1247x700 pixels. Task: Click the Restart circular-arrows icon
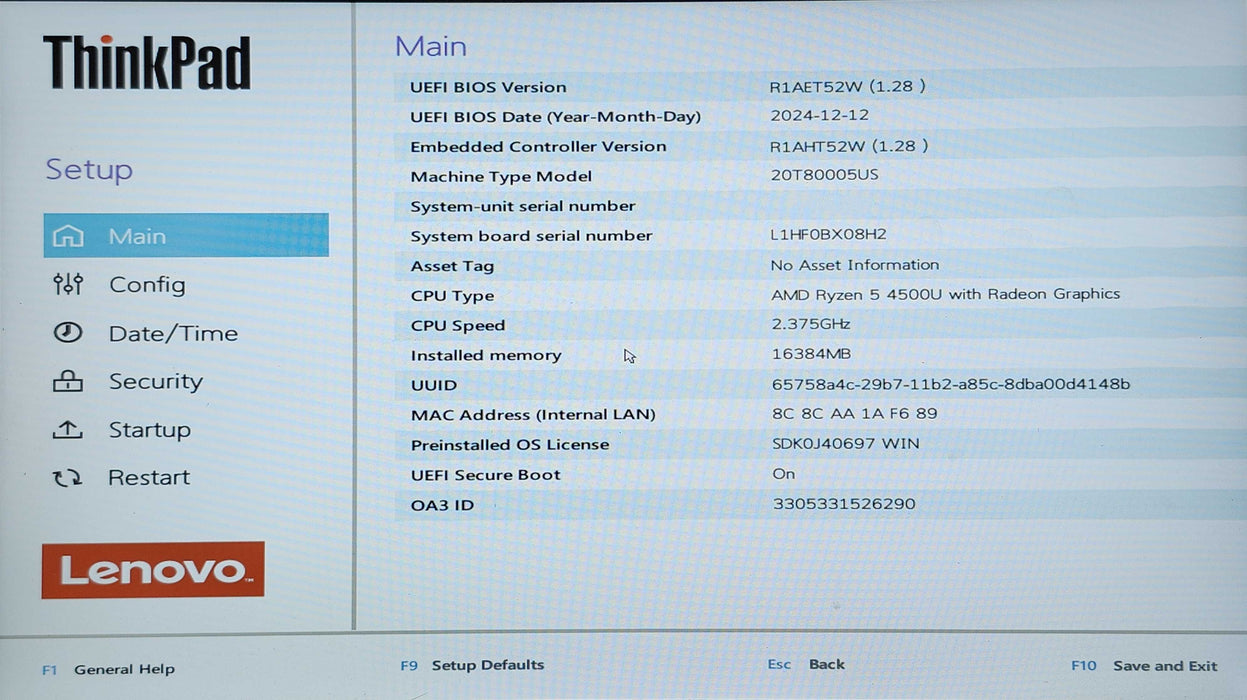(x=68, y=477)
